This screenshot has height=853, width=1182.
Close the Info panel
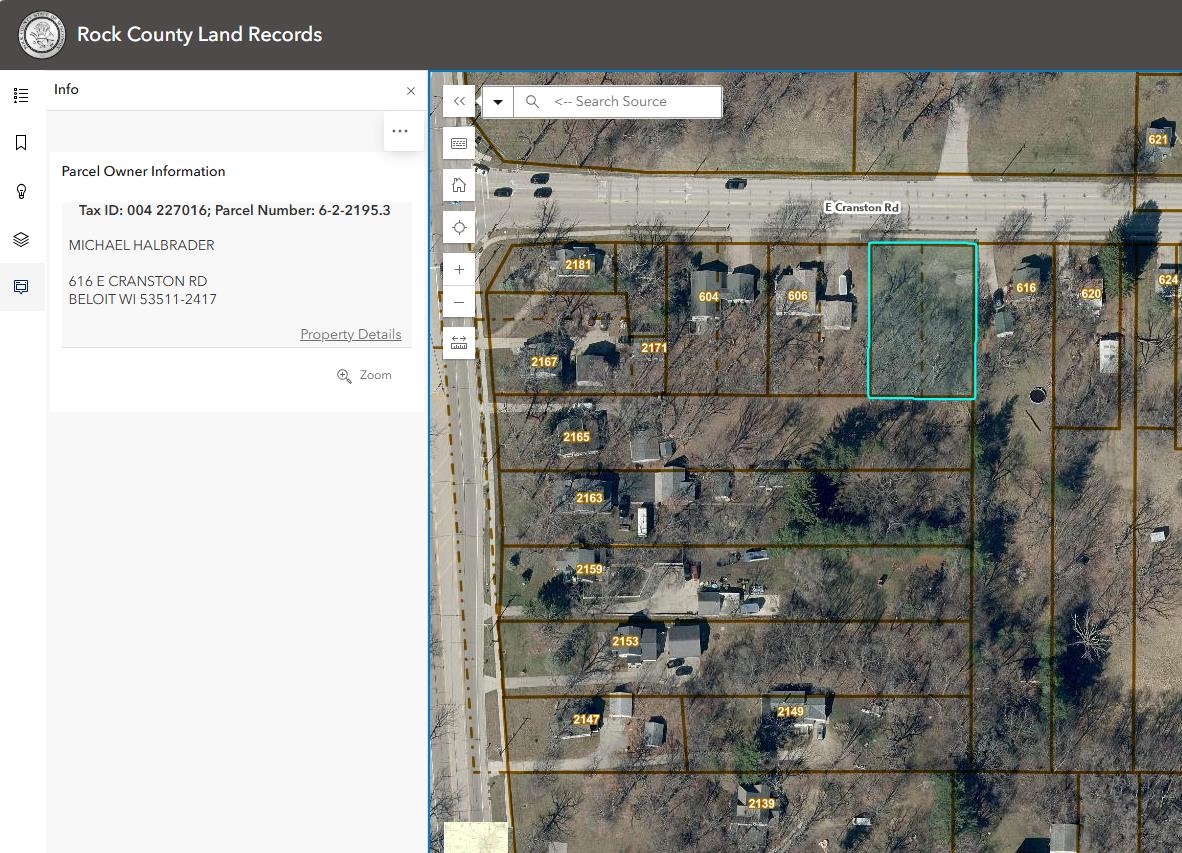click(x=411, y=91)
